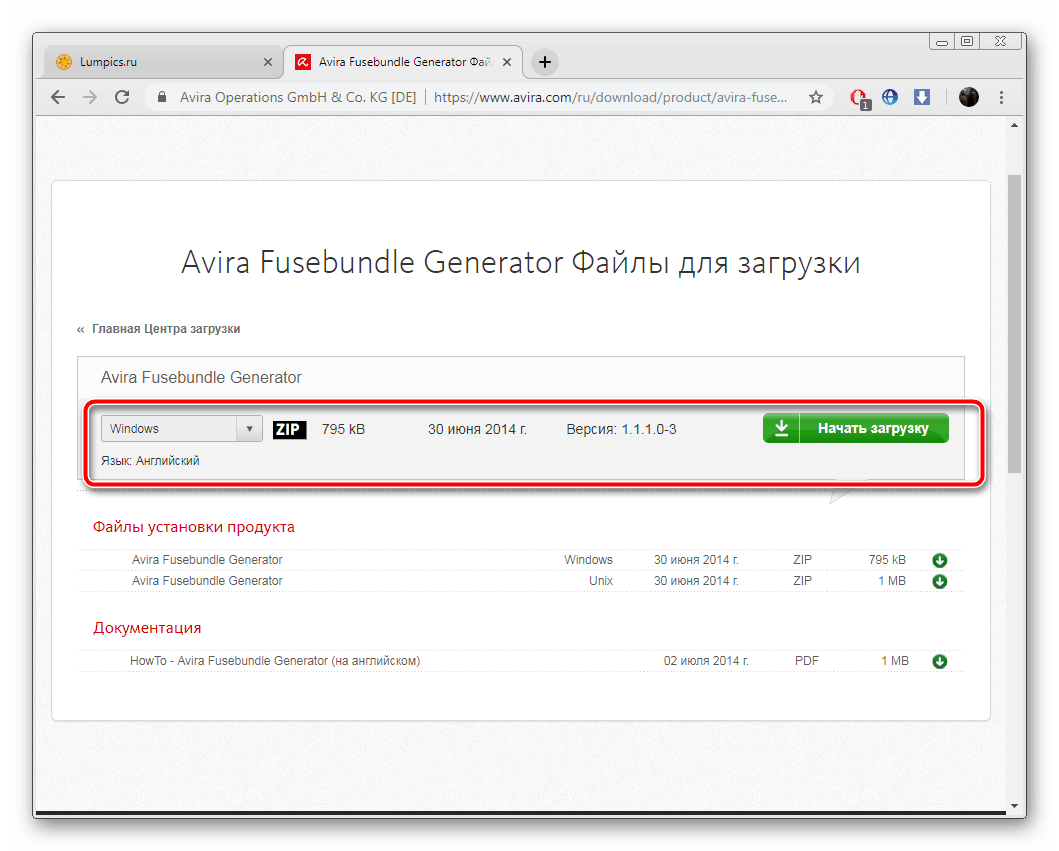Viewport: 1059px width, 851px height.
Task: Download the HowTo PDF via green arrow
Action: point(939,661)
